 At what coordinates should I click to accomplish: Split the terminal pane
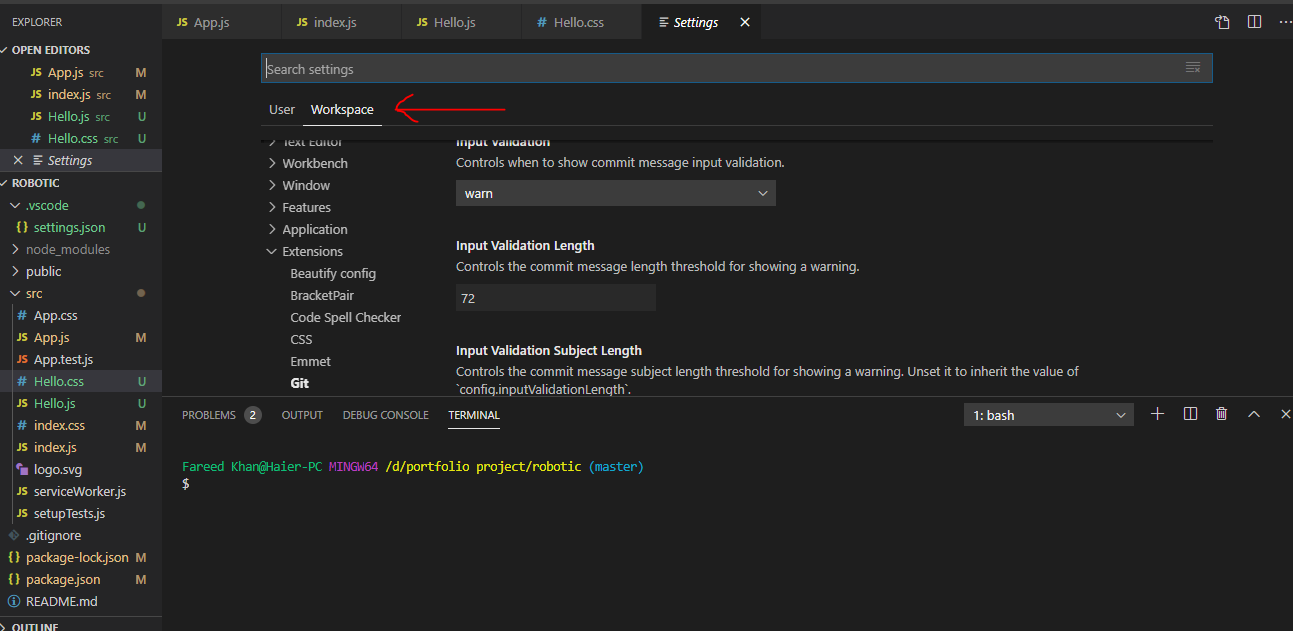pyautogui.click(x=1190, y=413)
